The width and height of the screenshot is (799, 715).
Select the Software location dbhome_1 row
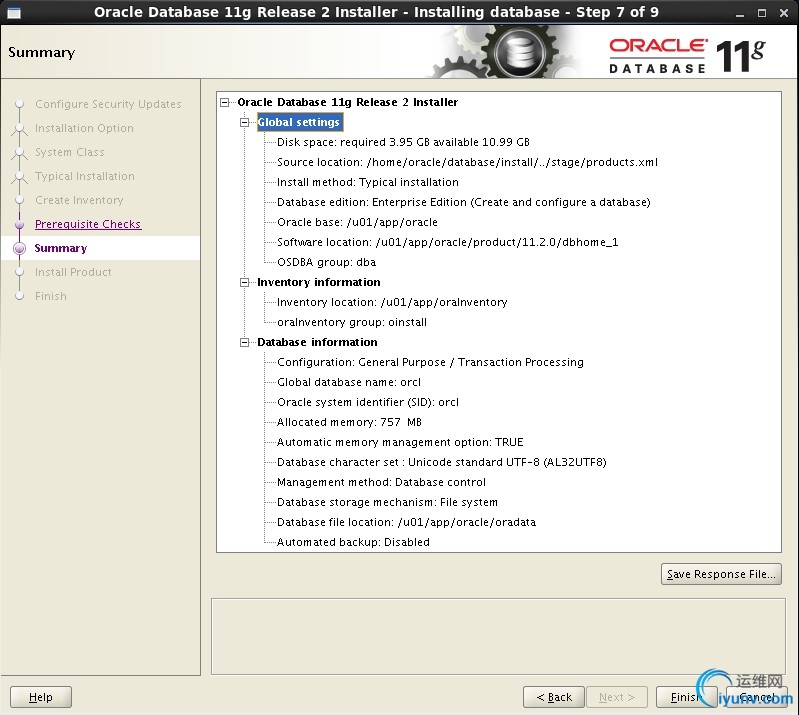point(447,242)
